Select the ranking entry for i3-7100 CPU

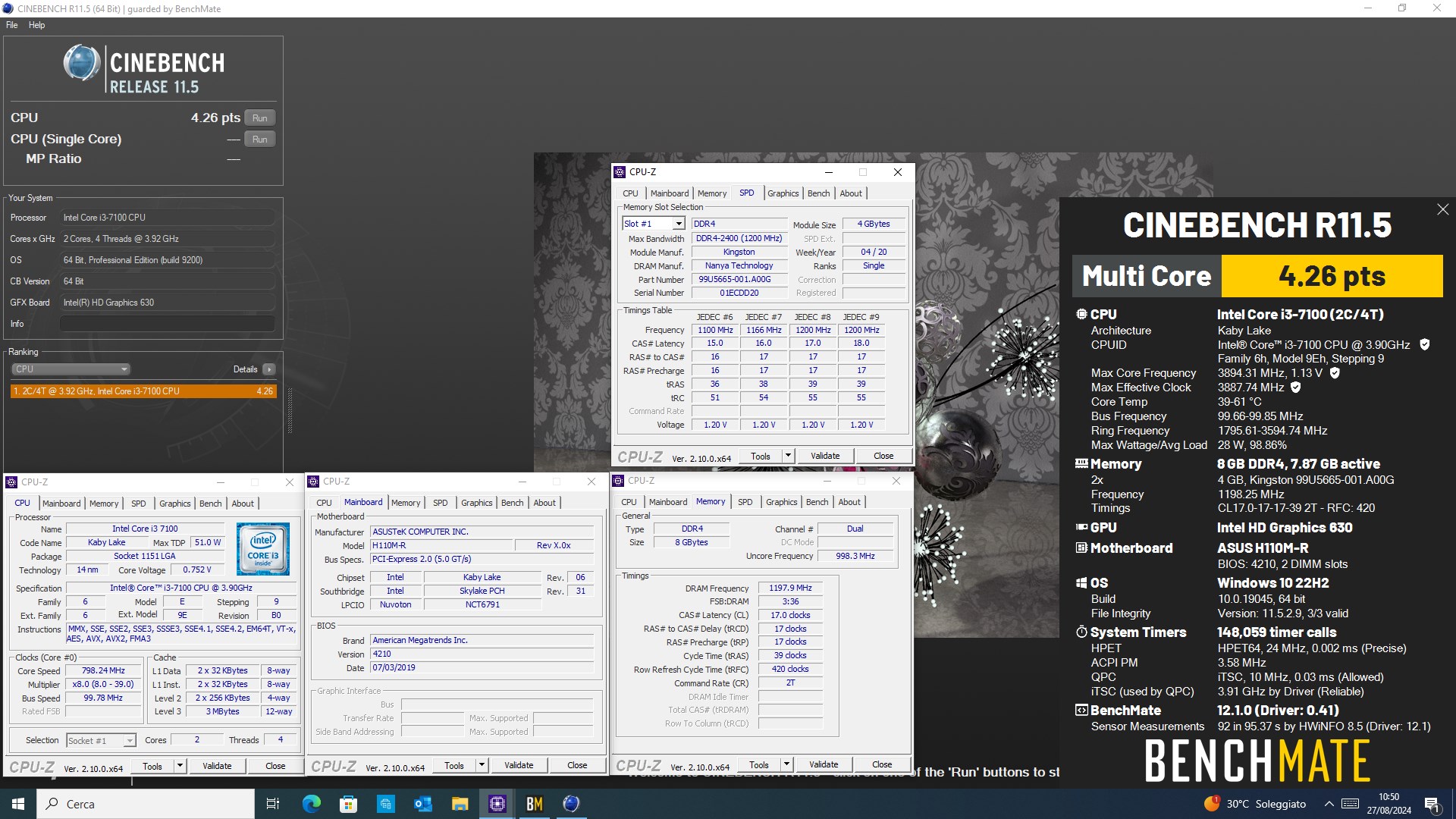pyautogui.click(x=143, y=391)
